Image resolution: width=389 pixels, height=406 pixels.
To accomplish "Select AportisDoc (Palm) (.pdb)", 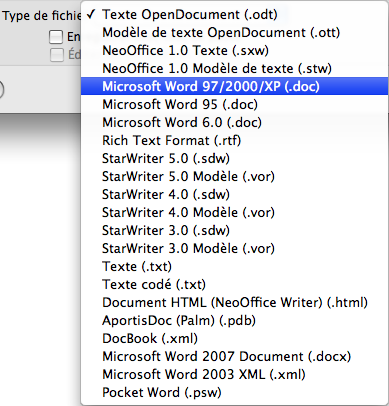I will pos(234,321).
